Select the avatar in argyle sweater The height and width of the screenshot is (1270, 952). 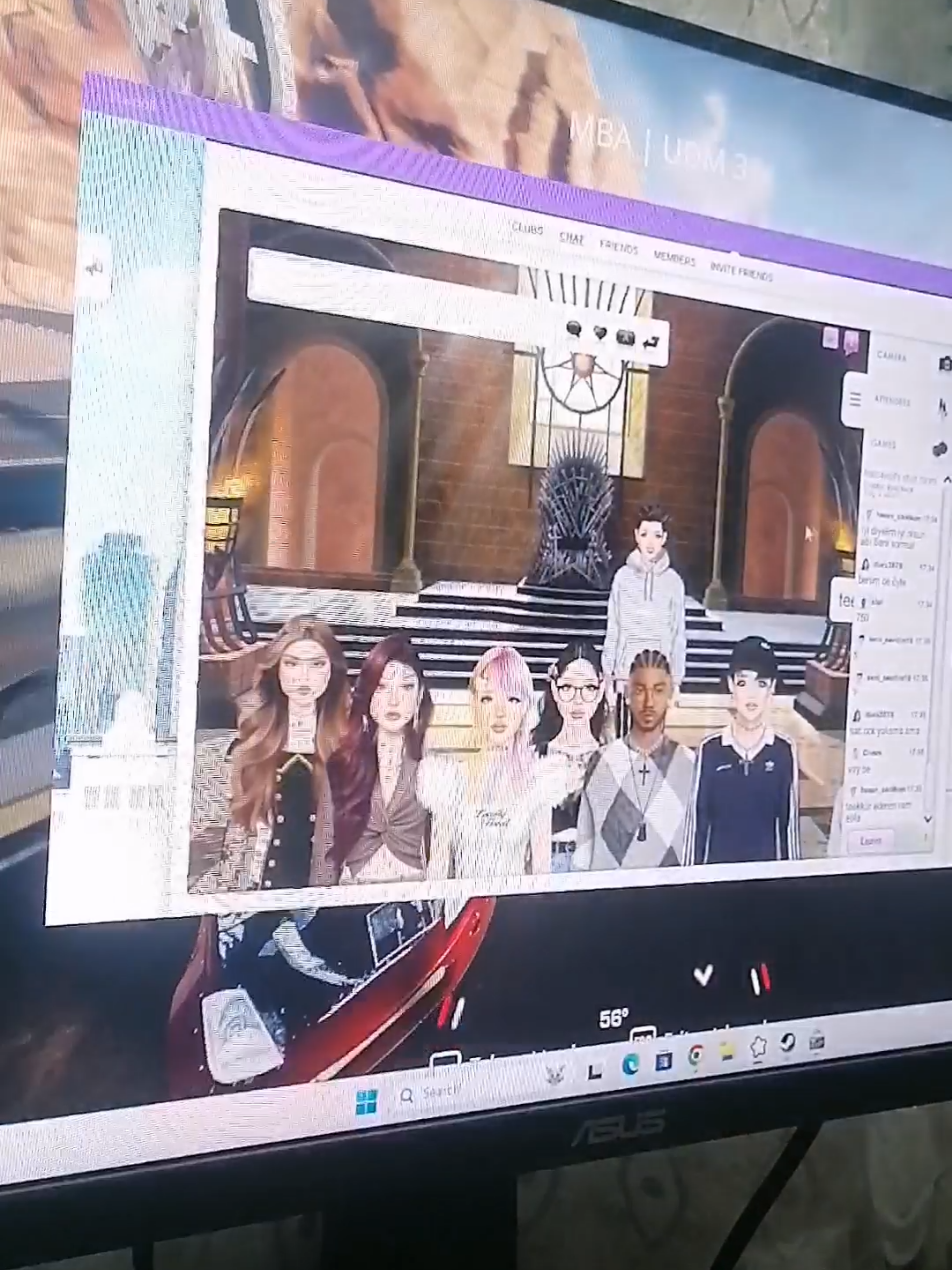(640, 760)
